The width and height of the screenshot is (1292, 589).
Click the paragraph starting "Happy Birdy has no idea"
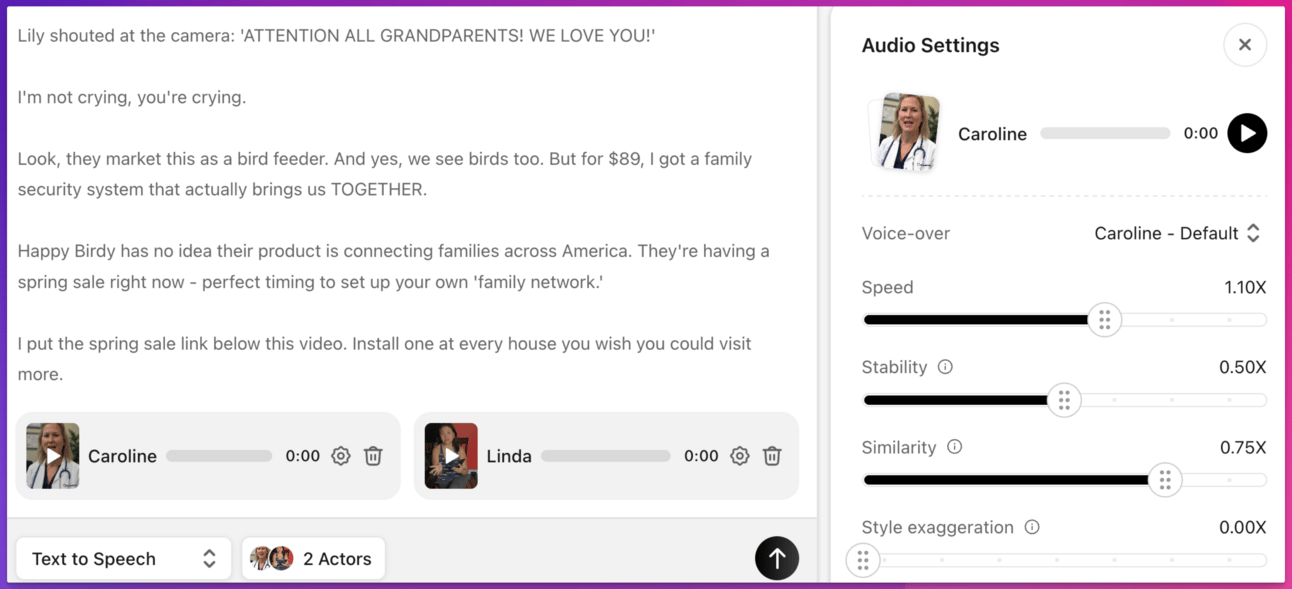click(394, 267)
